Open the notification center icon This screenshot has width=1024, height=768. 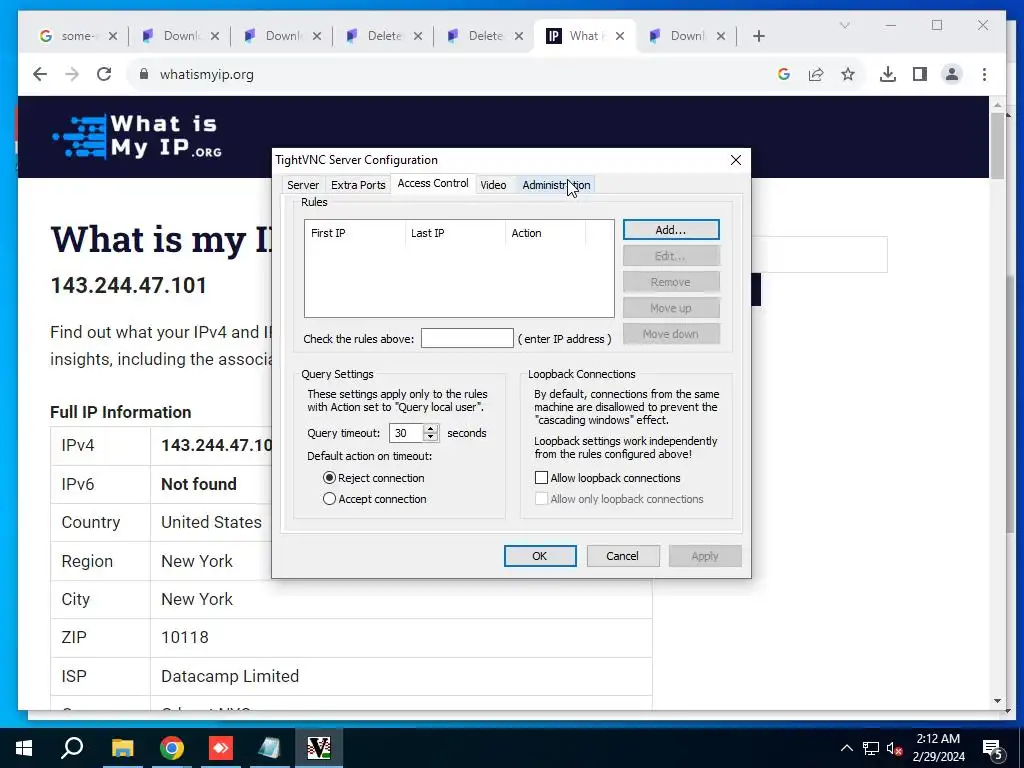click(x=993, y=748)
